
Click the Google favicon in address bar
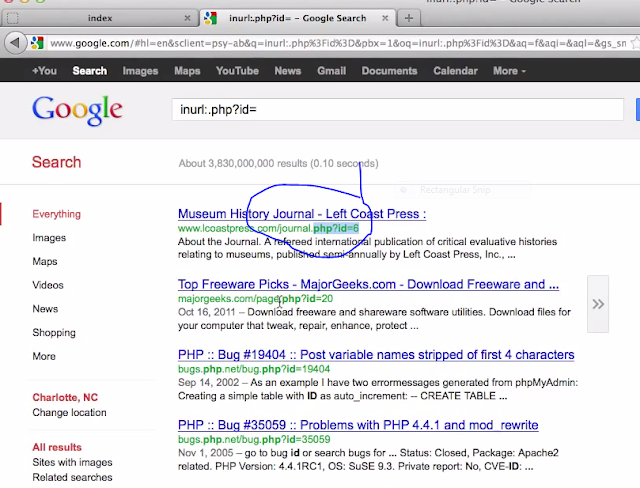[37, 43]
